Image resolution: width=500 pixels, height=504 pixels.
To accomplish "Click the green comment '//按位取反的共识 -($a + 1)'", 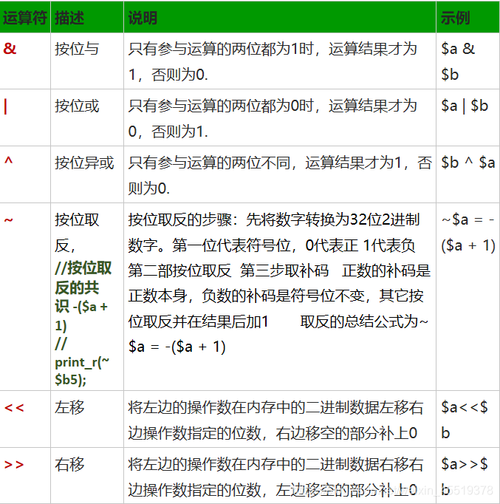I will coord(83,296).
